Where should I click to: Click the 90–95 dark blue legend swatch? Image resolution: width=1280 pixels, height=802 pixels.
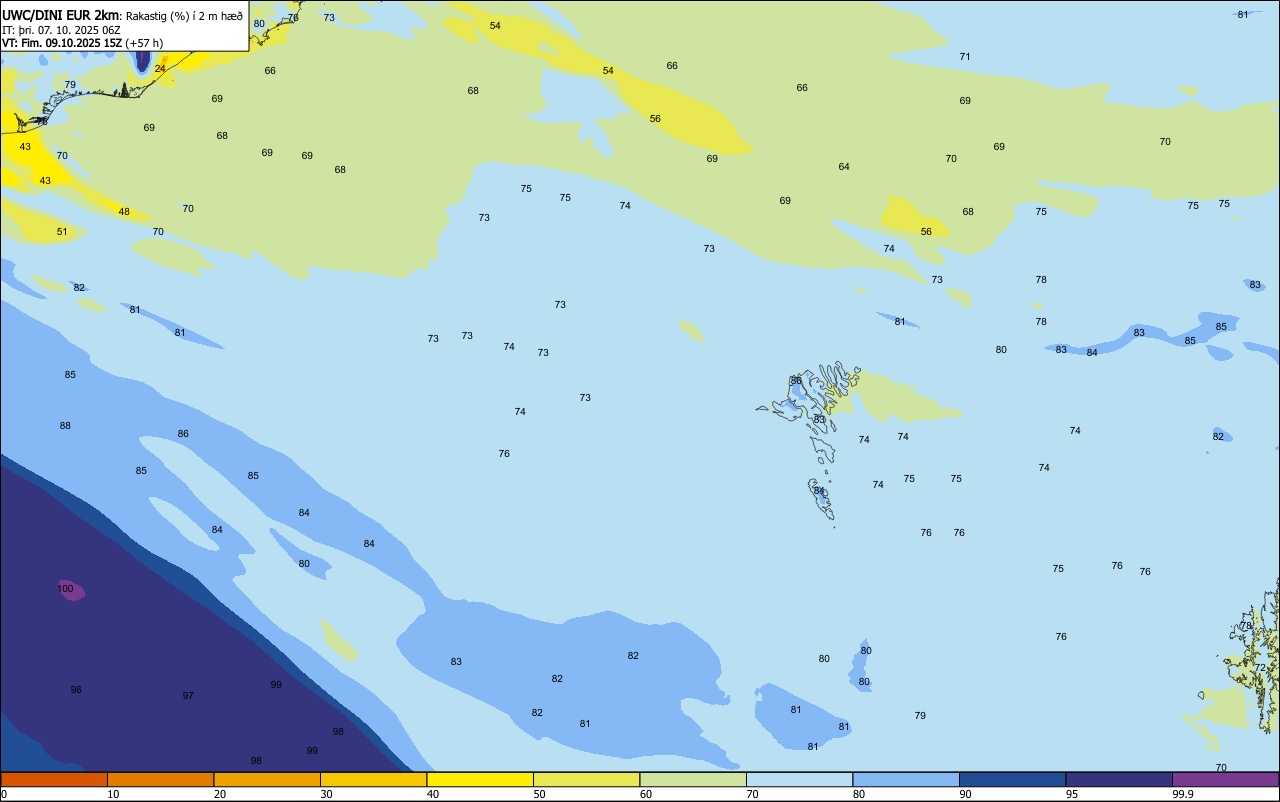[1012, 779]
